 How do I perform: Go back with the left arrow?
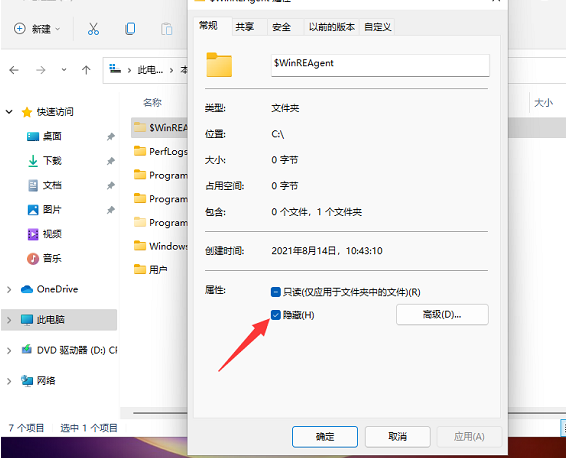(x=14, y=70)
